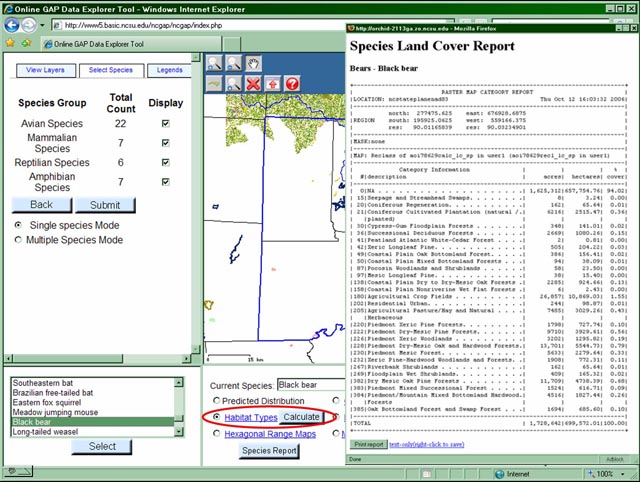Click the red up-arrow map tool icon

[273, 84]
